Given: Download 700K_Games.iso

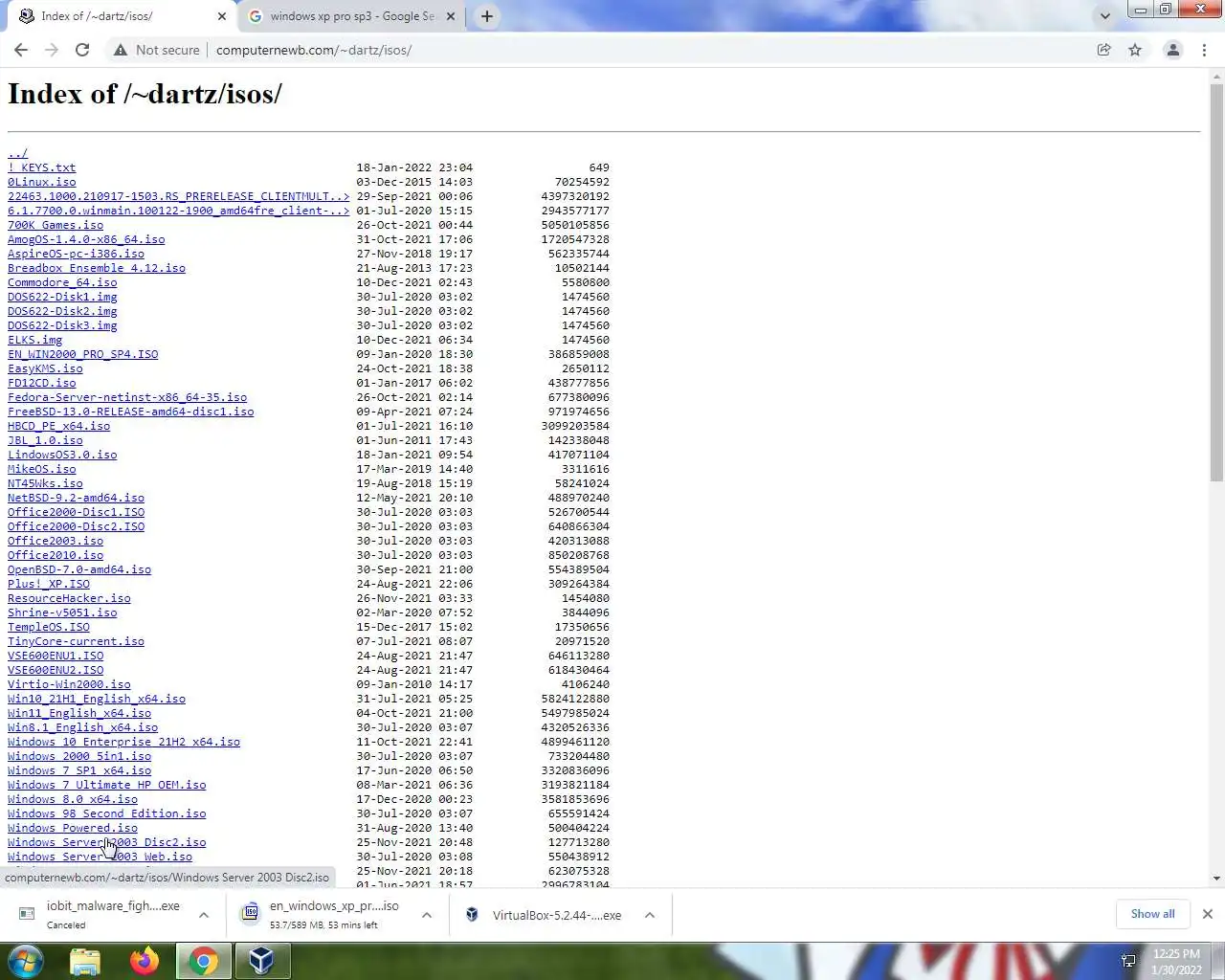Looking at the screenshot, I should coord(56,225).
